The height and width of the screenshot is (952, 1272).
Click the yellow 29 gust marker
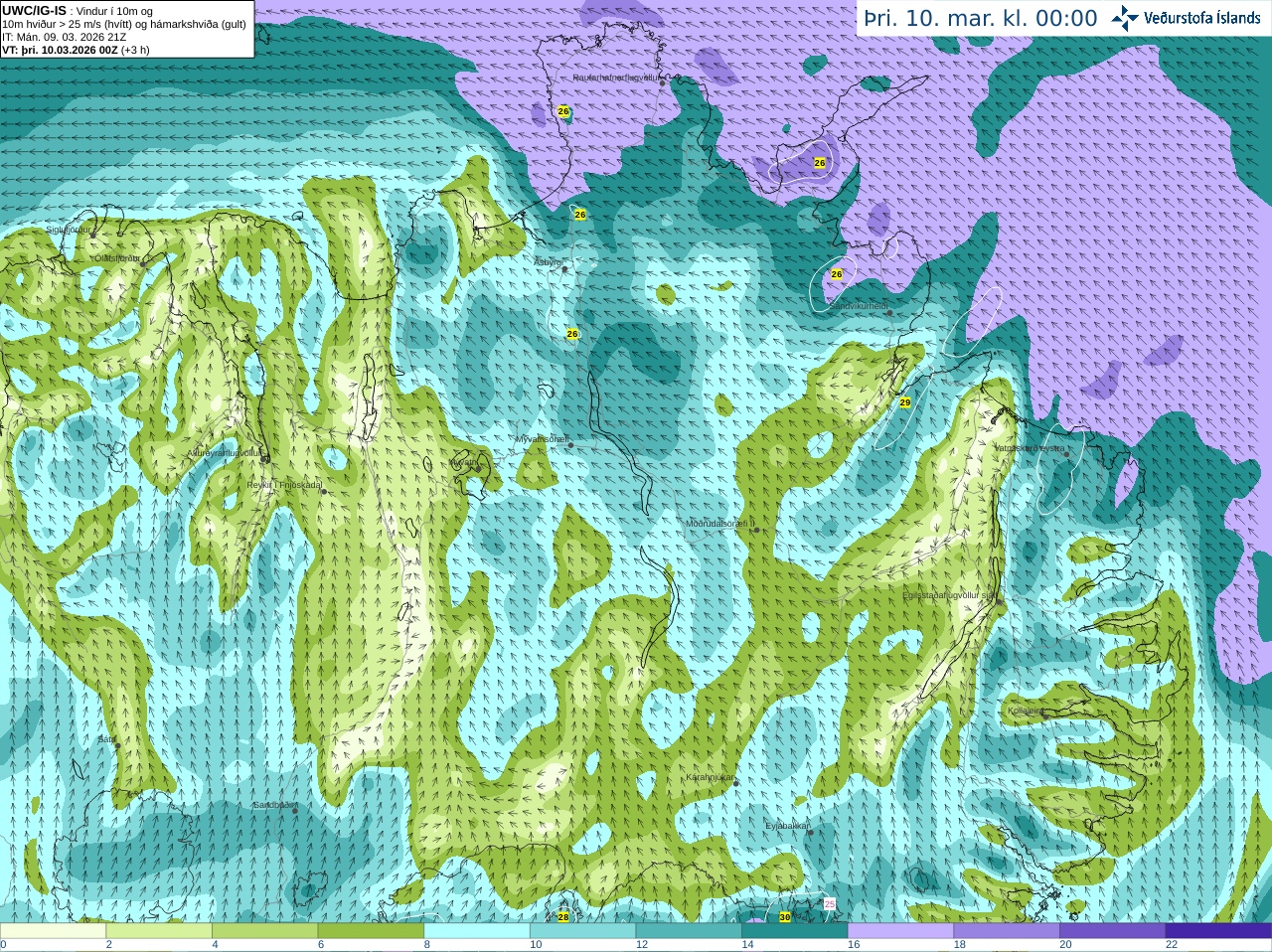[904, 402]
